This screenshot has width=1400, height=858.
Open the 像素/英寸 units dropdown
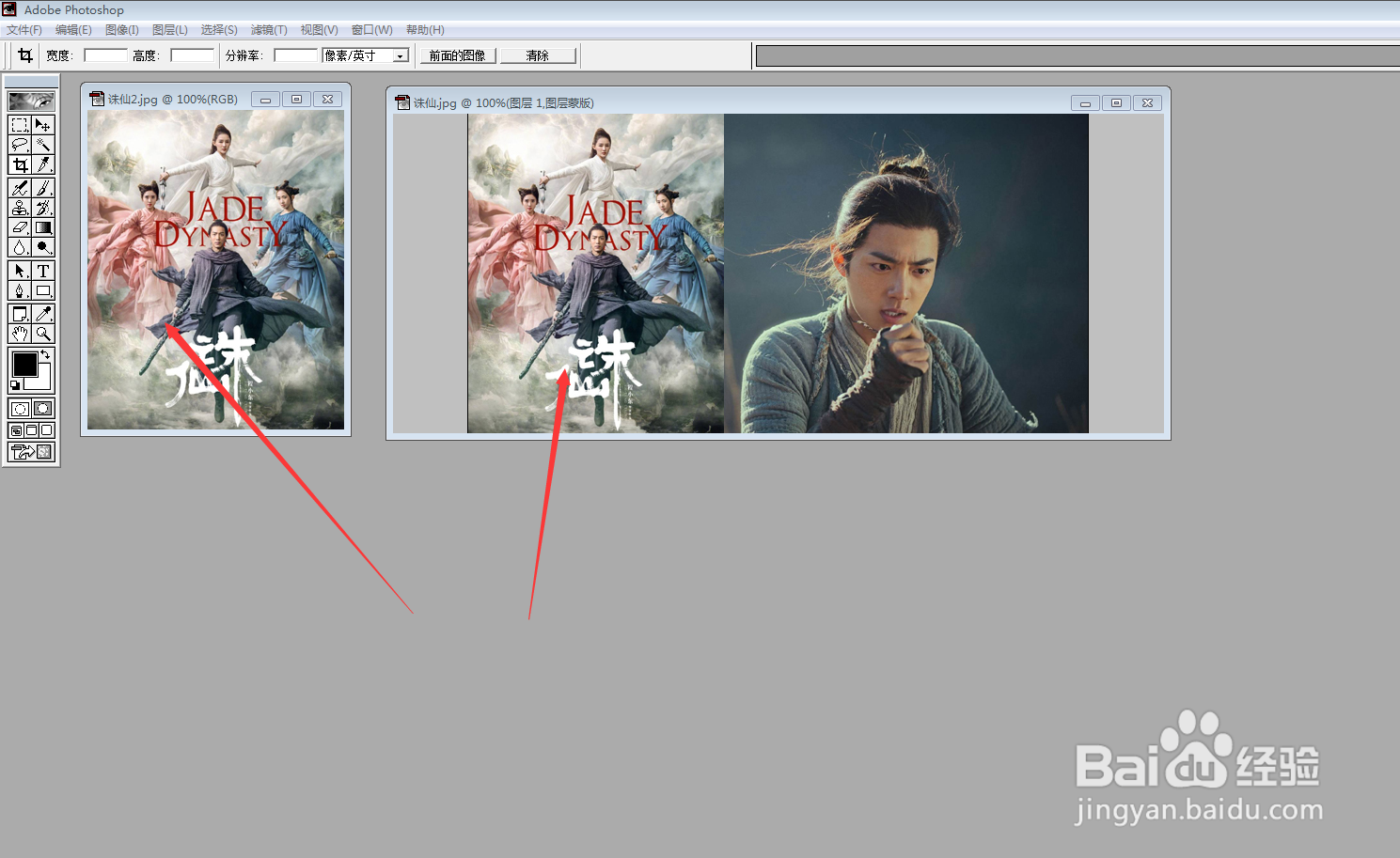[x=401, y=55]
